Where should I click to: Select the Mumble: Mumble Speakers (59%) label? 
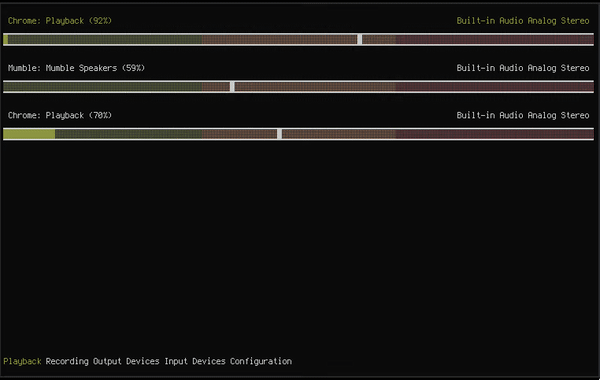coord(76,68)
